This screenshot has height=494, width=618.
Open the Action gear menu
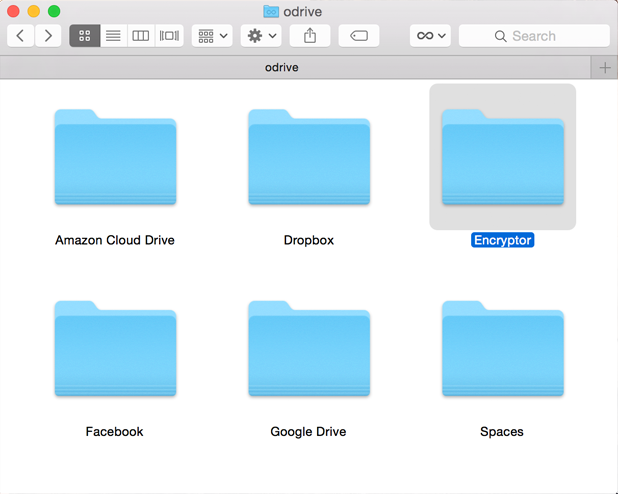click(261, 36)
